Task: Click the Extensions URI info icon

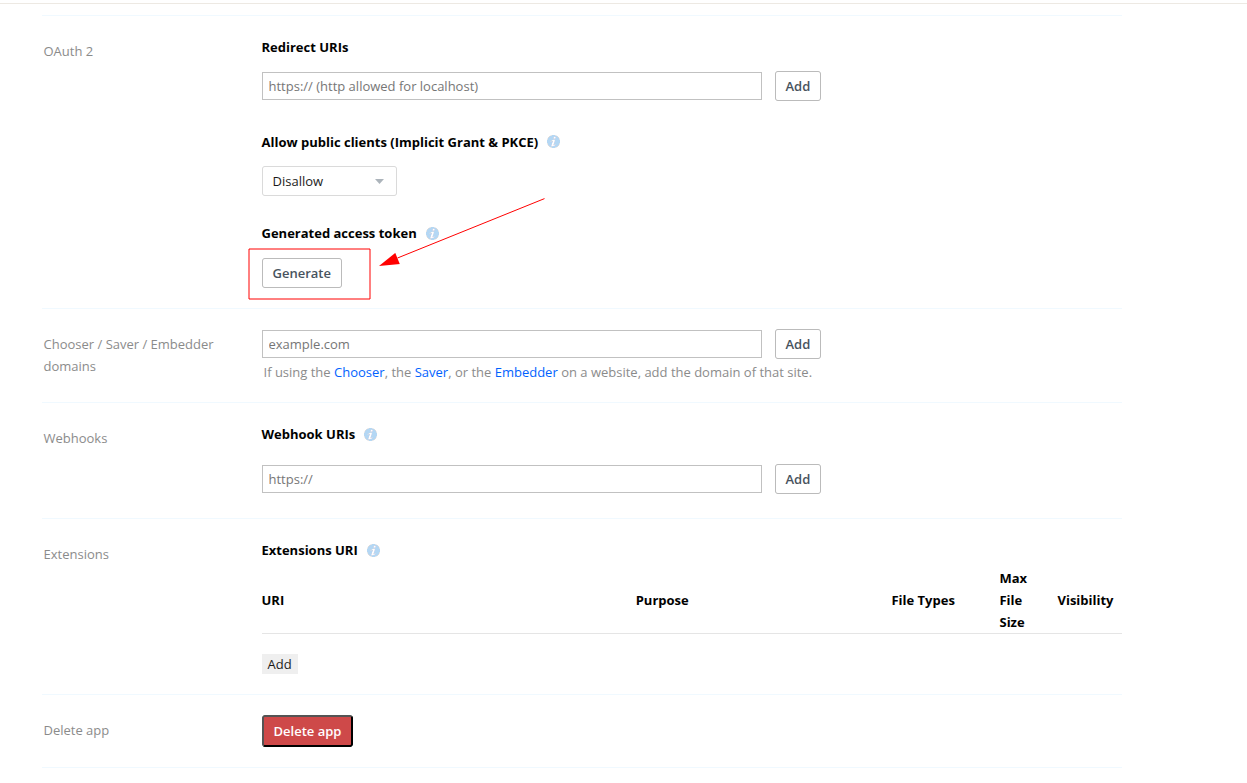Action: [373, 551]
